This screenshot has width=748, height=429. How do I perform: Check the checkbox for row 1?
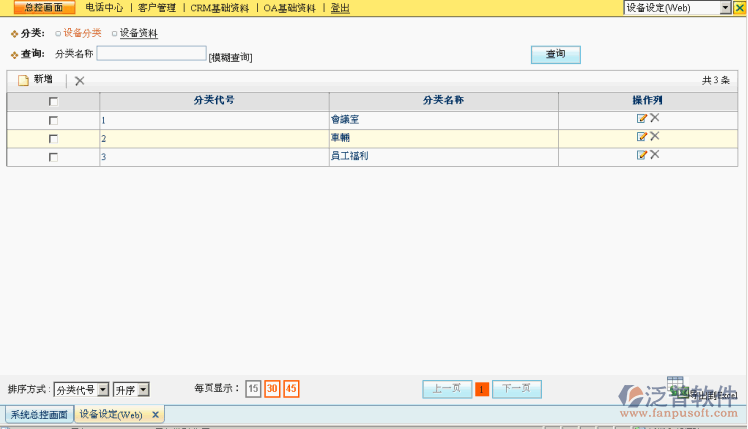pos(53,120)
